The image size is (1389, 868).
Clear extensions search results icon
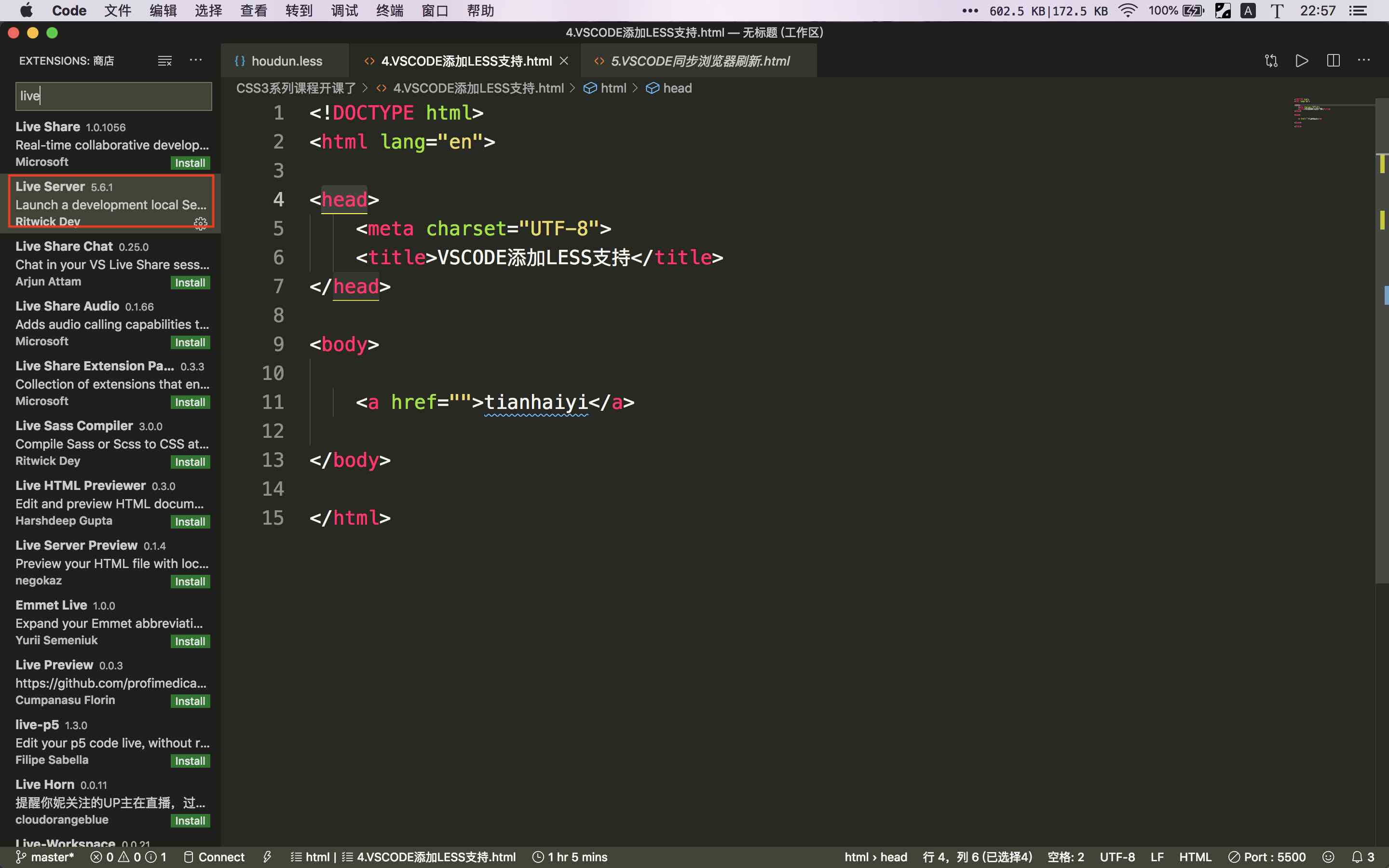(x=165, y=61)
